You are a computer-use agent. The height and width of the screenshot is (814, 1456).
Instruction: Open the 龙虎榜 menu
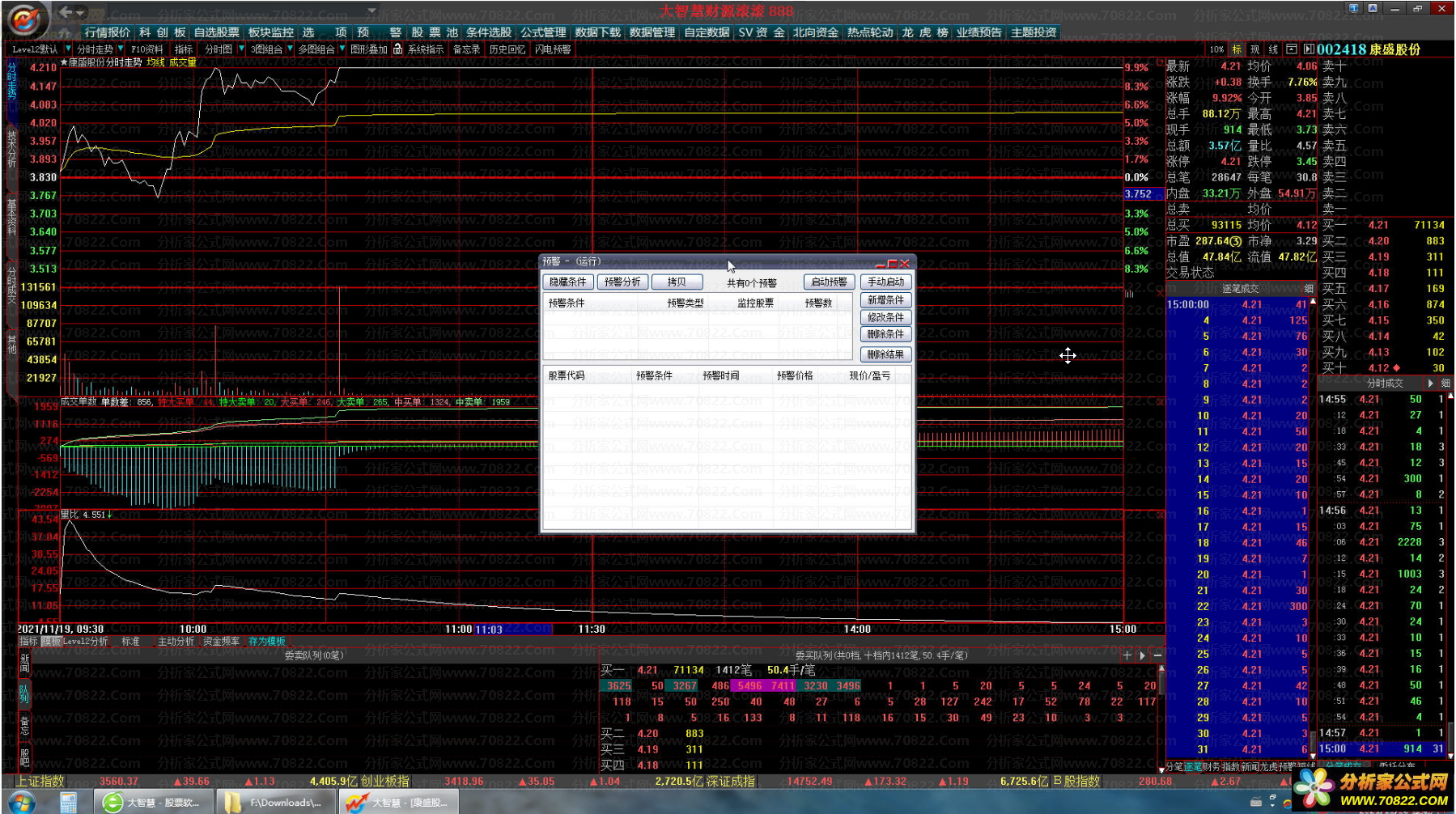tap(924, 32)
